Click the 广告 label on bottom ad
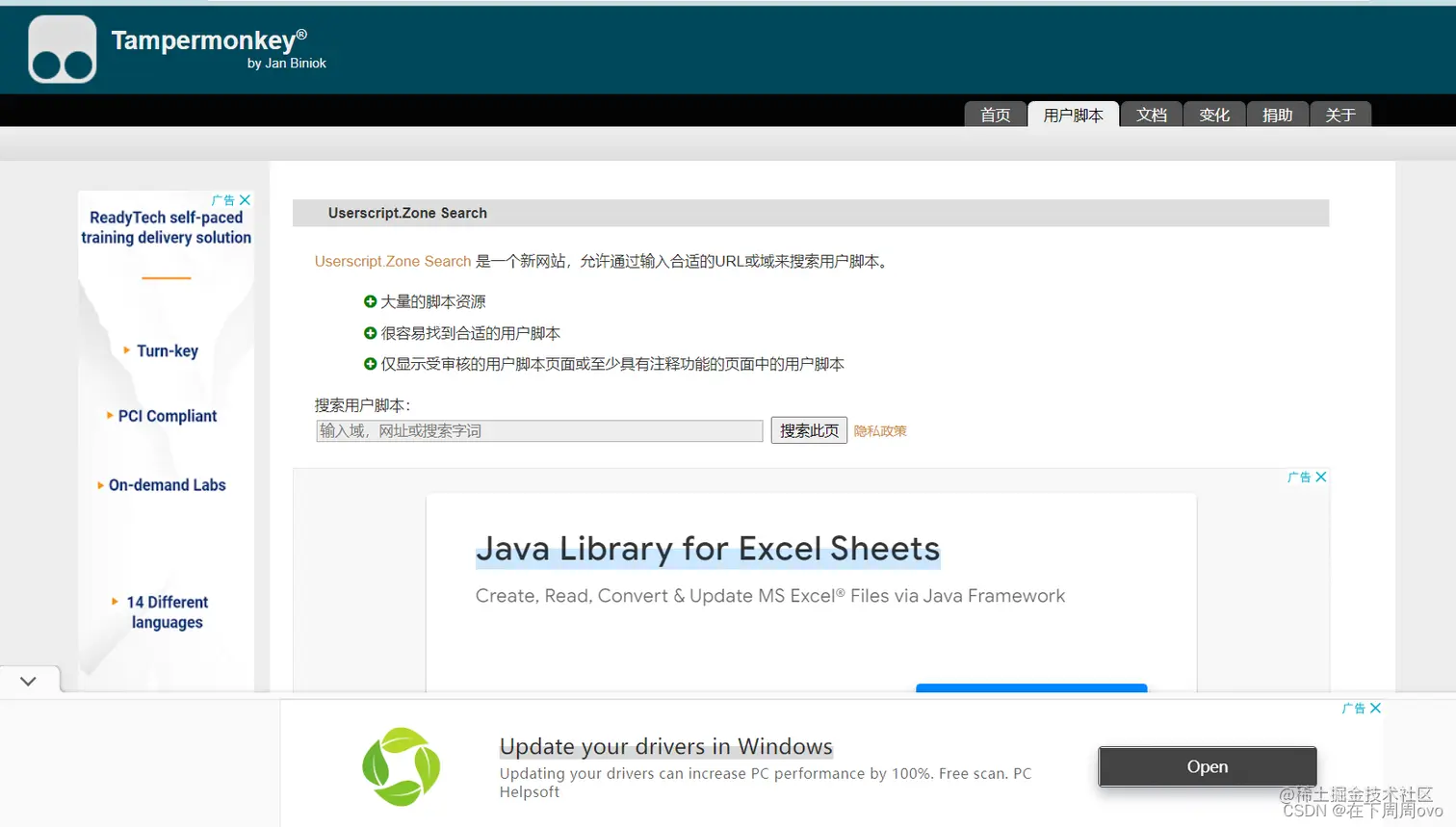 point(1354,708)
